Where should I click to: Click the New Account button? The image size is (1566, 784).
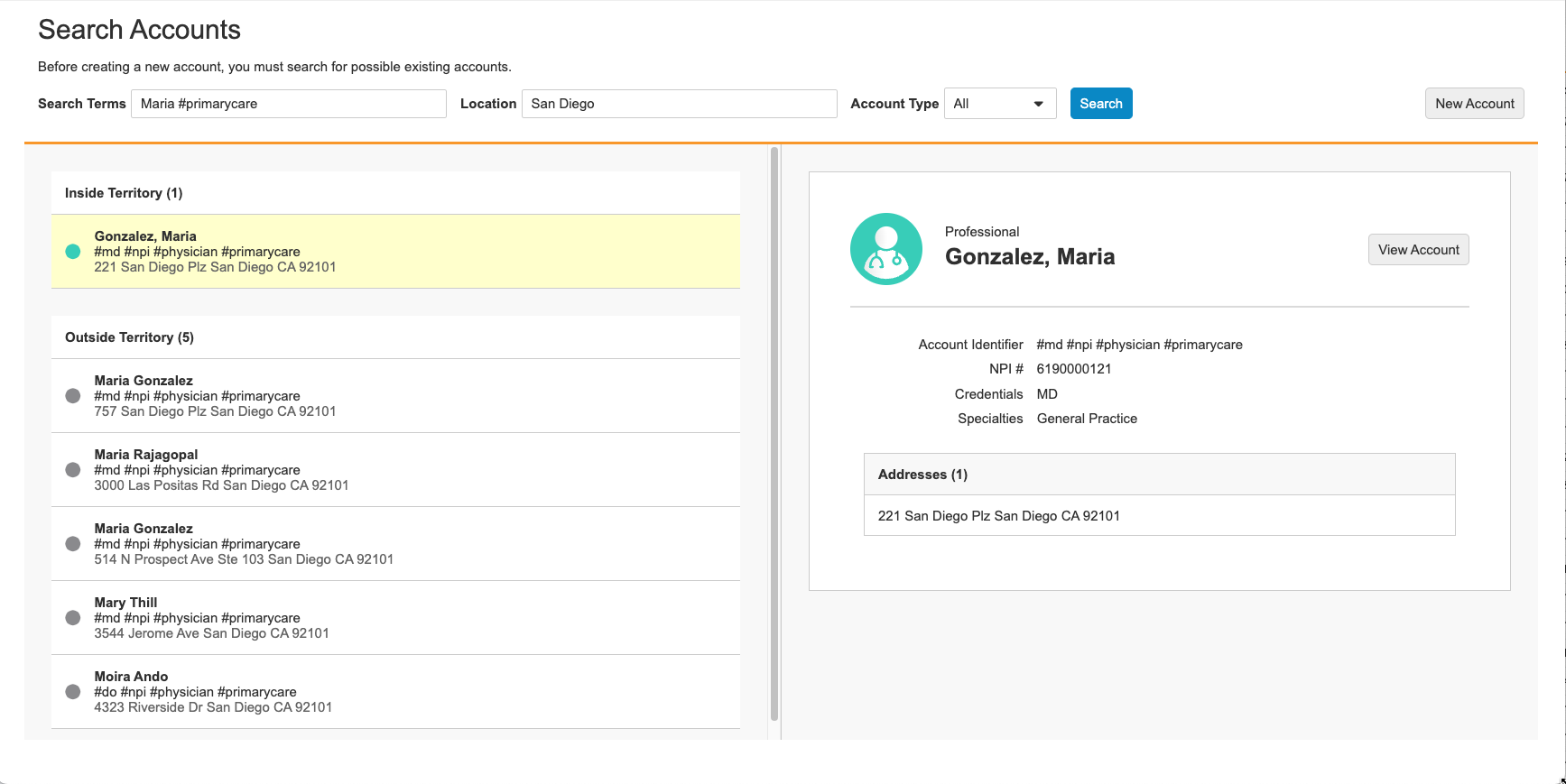pos(1474,104)
